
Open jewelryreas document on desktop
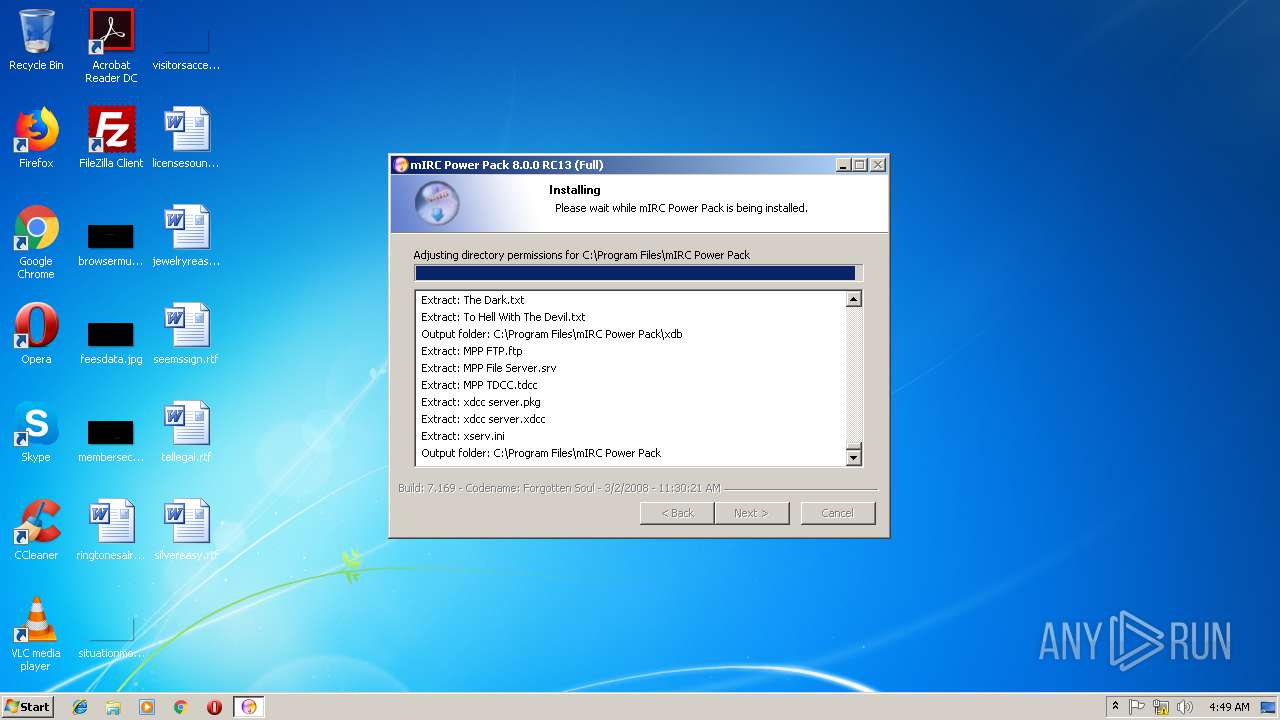point(186,236)
